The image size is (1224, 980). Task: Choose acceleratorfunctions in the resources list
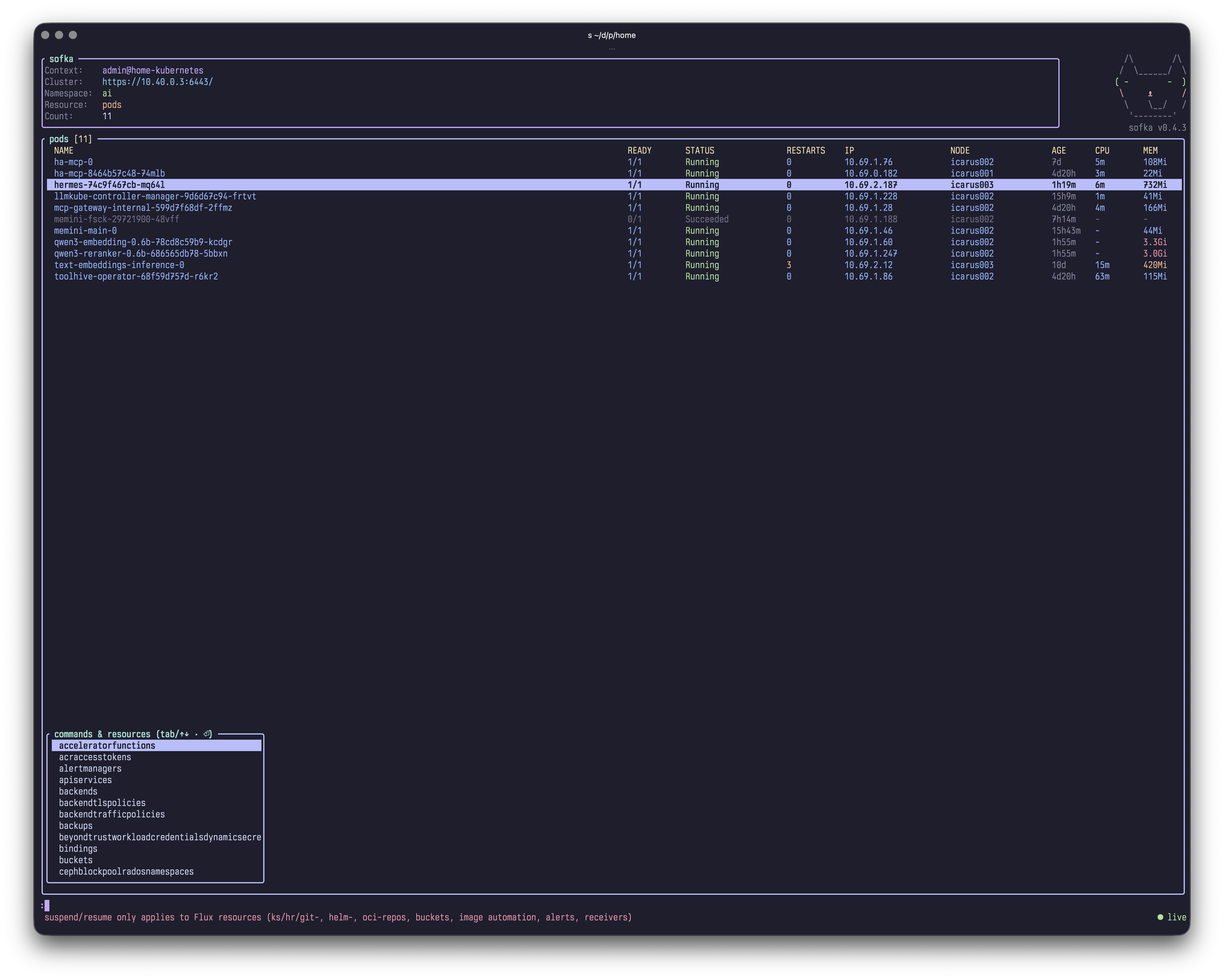(x=157, y=745)
